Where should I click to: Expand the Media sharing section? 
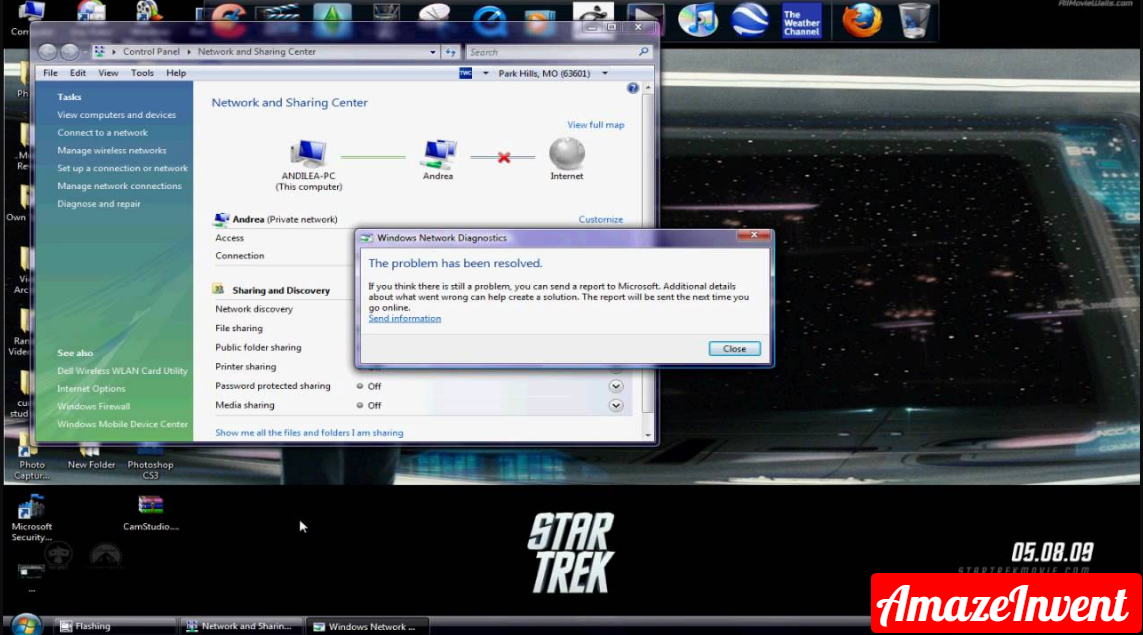point(616,405)
